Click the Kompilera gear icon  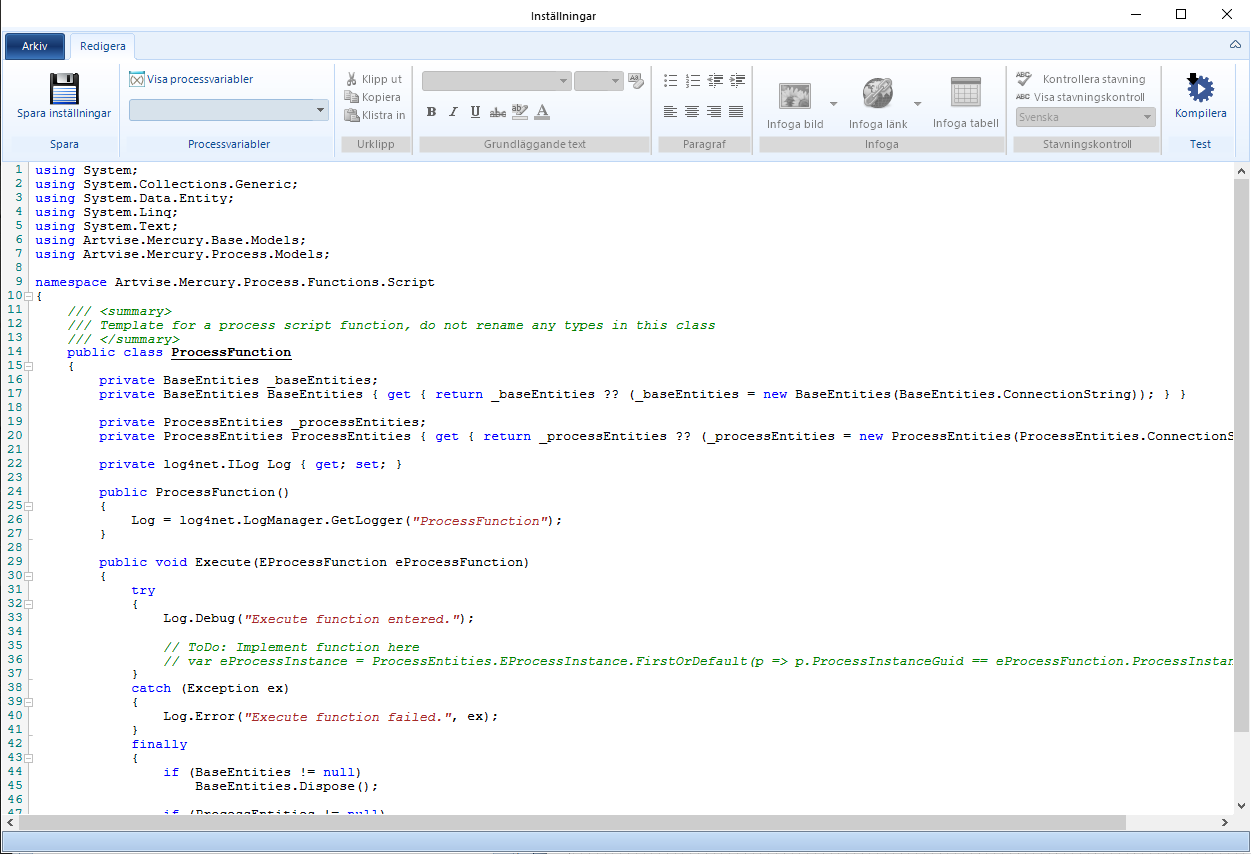pos(1200,88)
